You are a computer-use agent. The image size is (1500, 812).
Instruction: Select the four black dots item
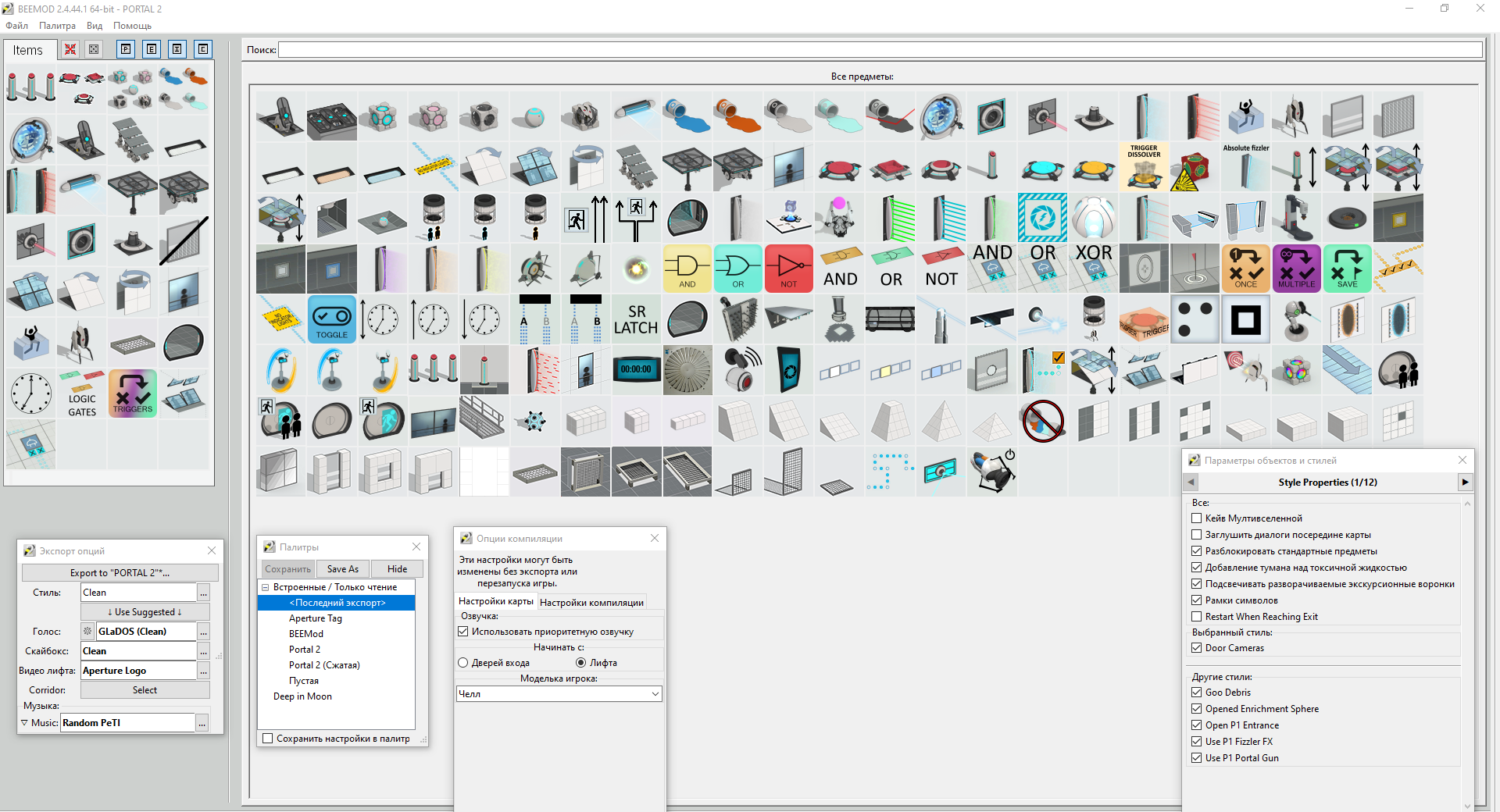1195,319
